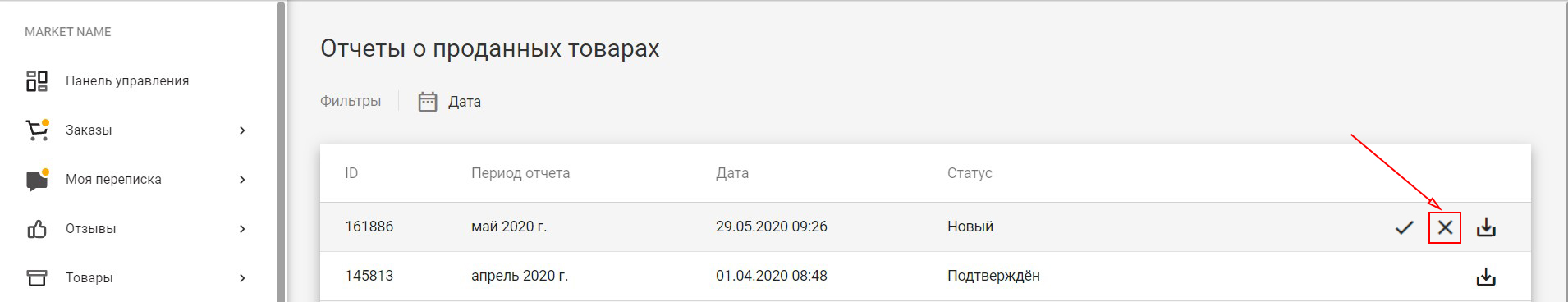Click the thumbs-up icon for Отзывы
1568x302 pixels.
(37, 229)
